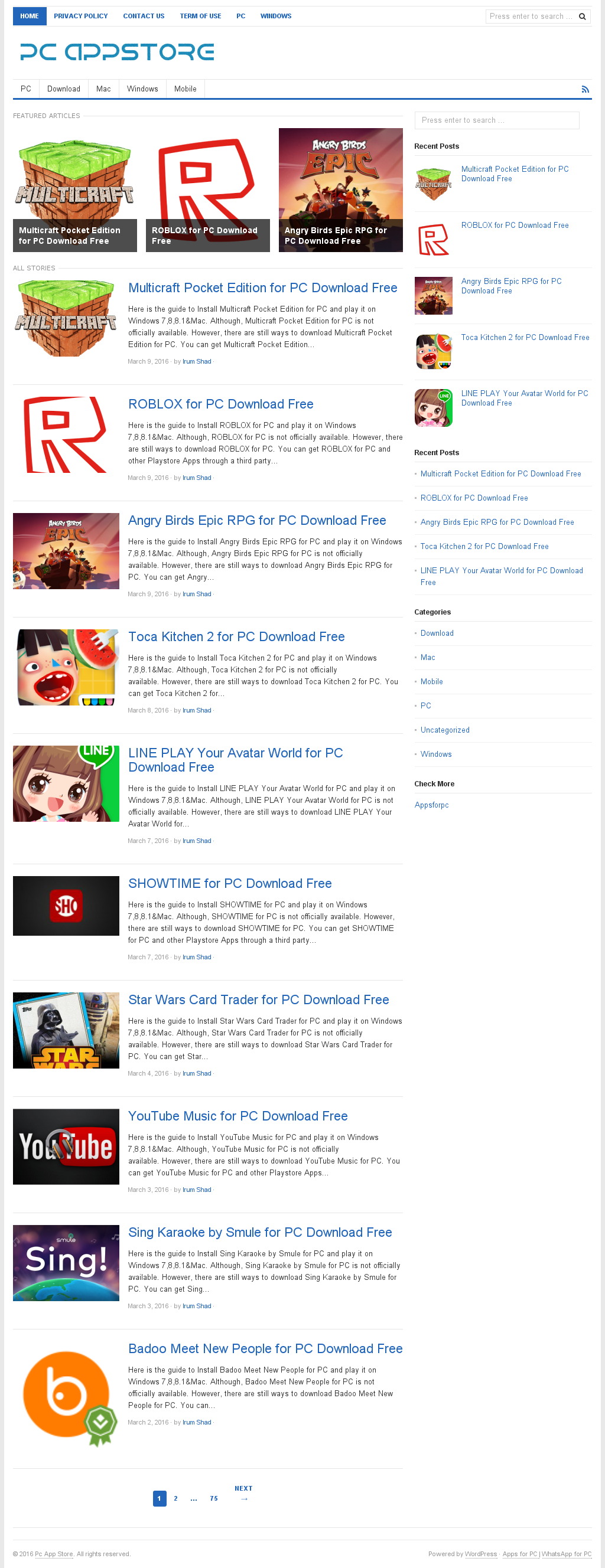Open featured Angry Birds Epic tile
The height and width of the screenshot is (1568, 605).
pos(340,190)
